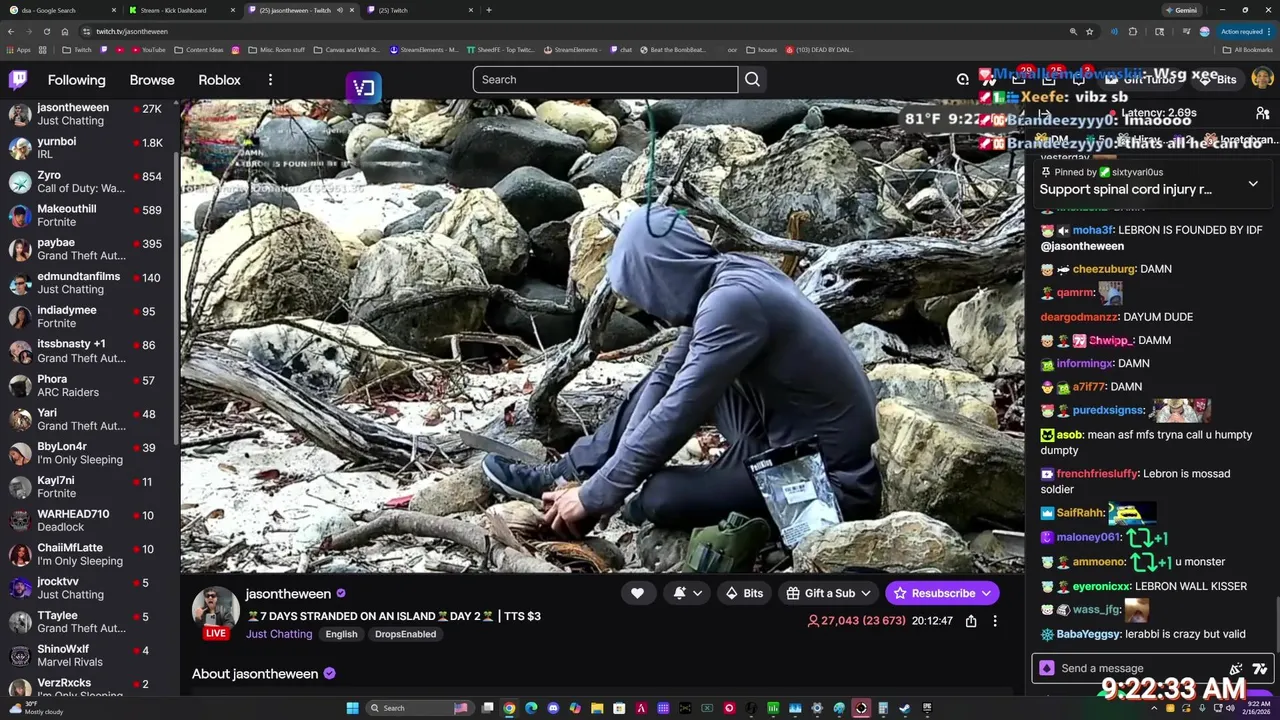Viewport: 1280px width, 720px height.
Task: Click the Microsoft Edge taskbar icon
Action: coord(531,709)
